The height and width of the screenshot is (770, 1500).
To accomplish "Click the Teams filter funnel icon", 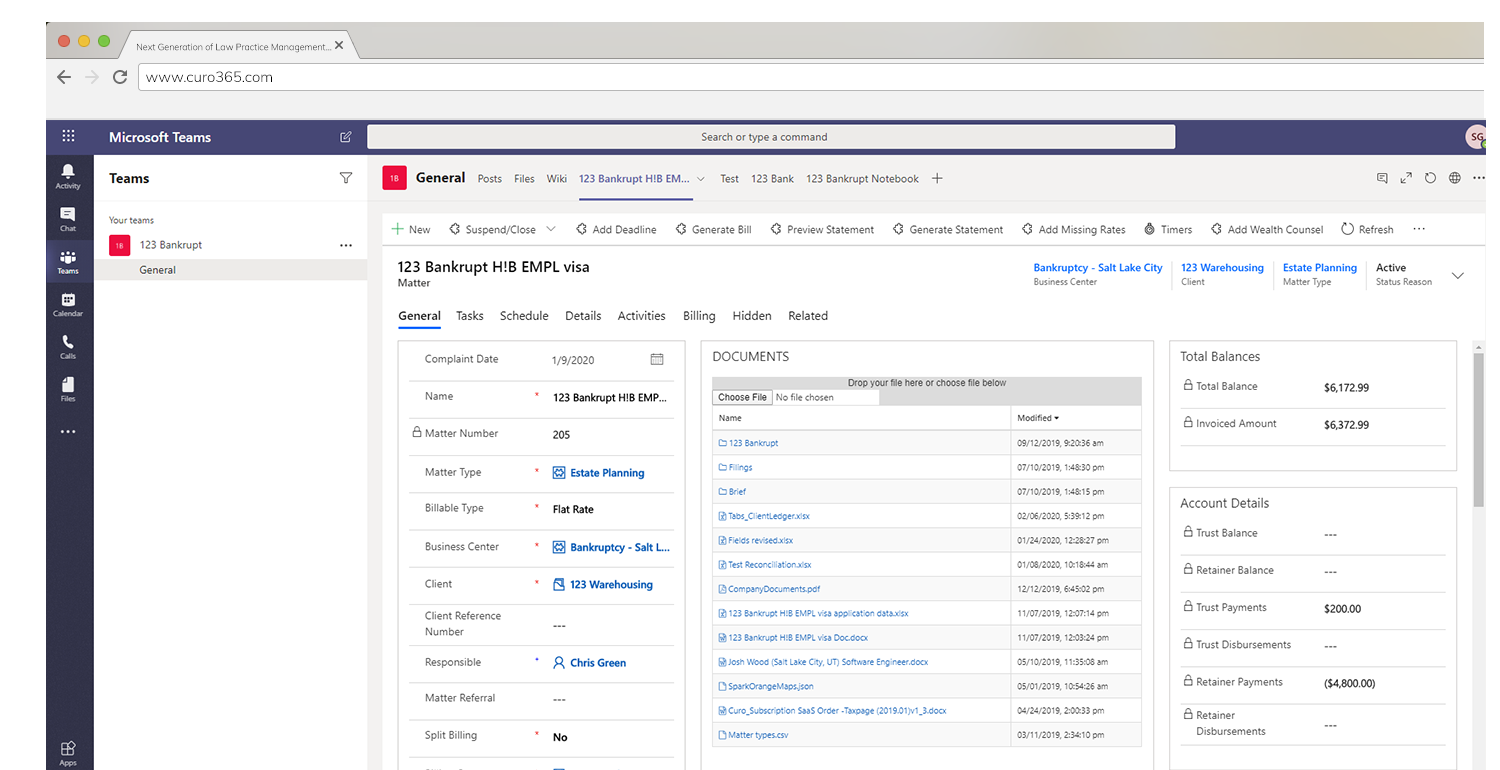I will point(346,178).
